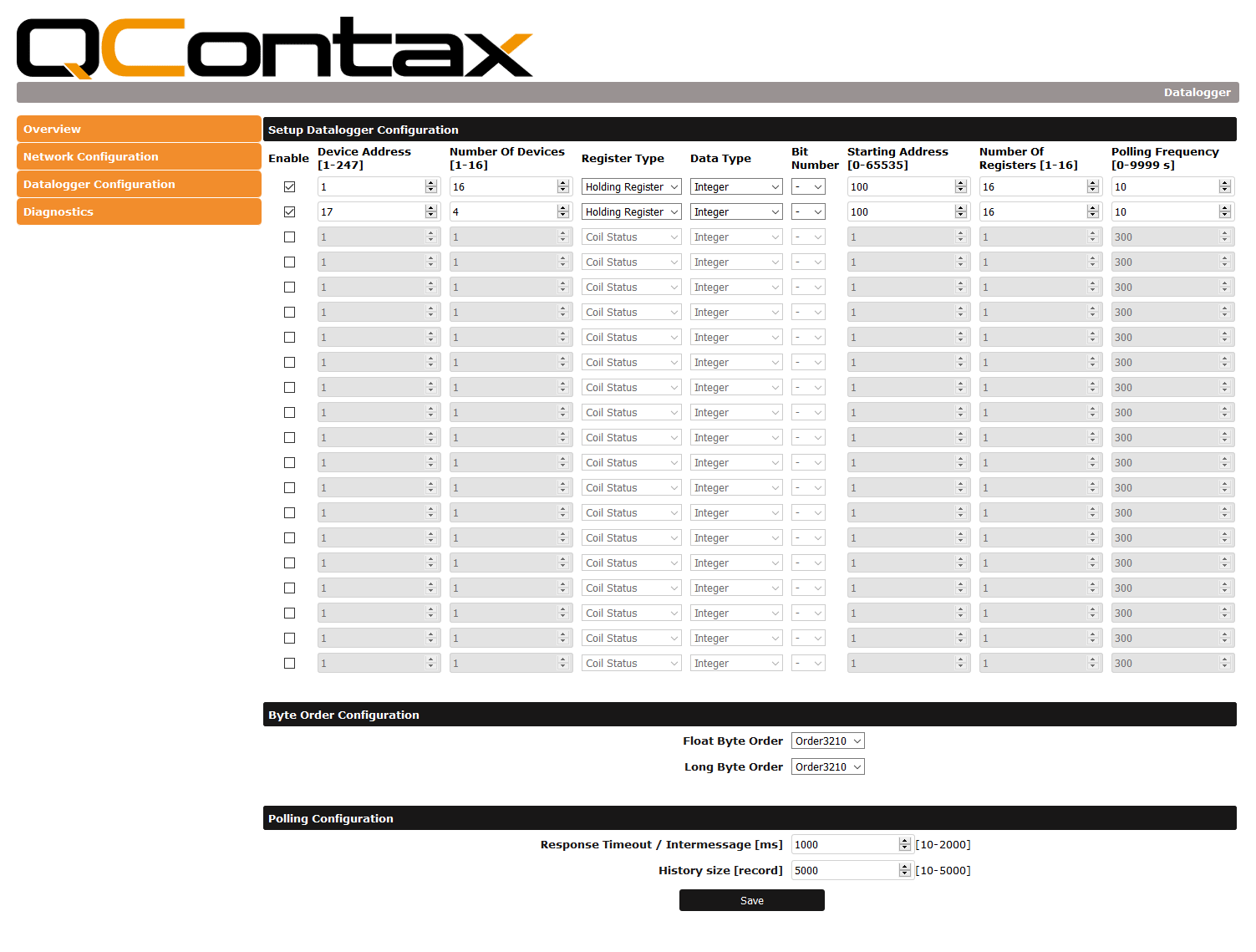The height and width of the screenshot is (952, 1256).
Task: Open Network Configuration from sidebar
Action: click(x=139, y=157)
